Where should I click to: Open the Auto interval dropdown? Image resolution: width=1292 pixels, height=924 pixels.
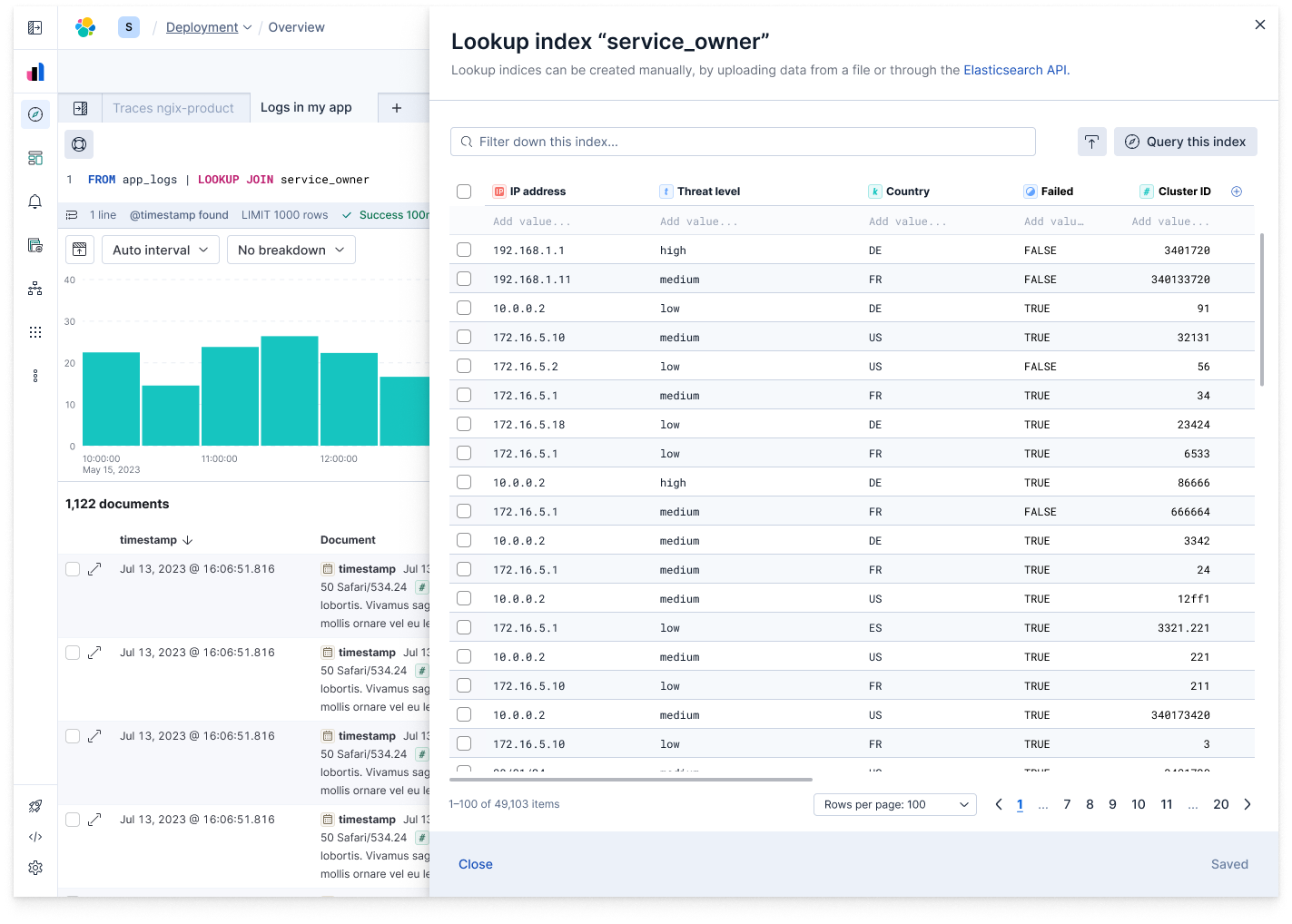point(160,249)
